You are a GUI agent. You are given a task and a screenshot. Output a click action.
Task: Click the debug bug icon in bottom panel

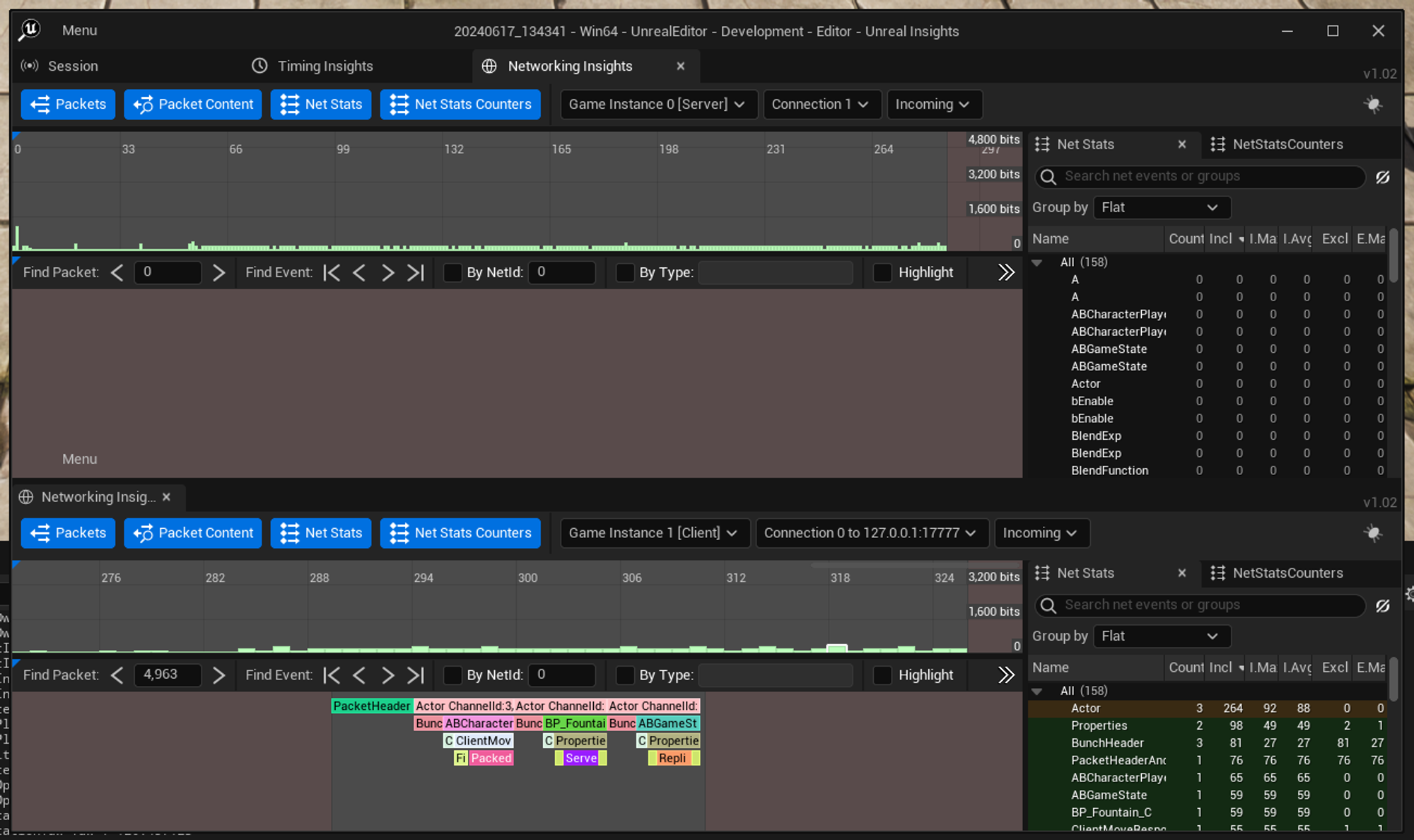tap(1372, 533)
